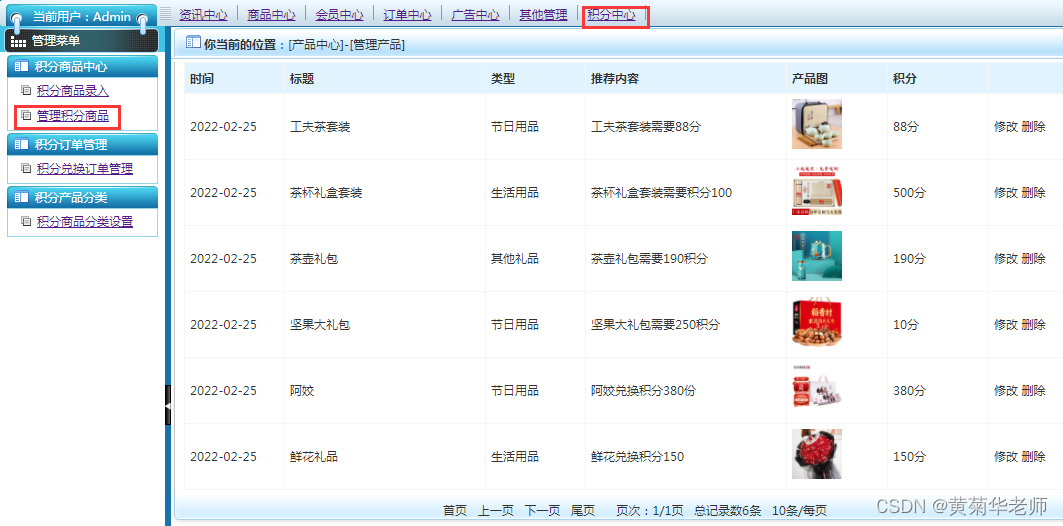Open the 广告中心 menu
The image size is (1063, 526).
coord(475,14)
